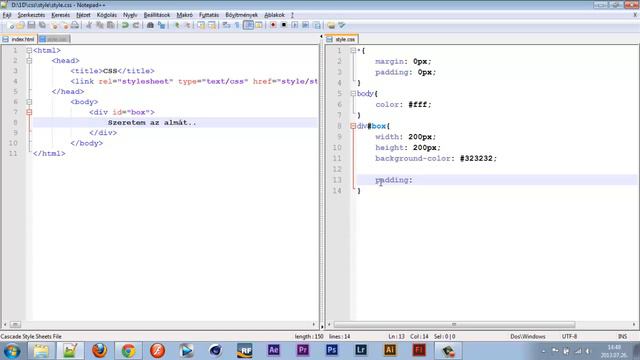
Task: Click the "background-color: #323232;" line
Action: 436,158
